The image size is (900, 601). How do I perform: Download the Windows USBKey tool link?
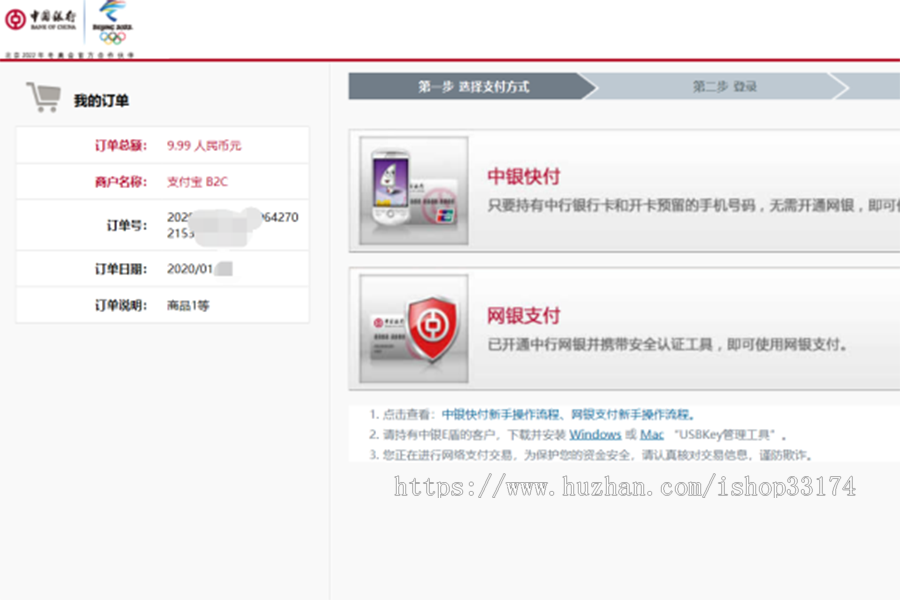pyautogui.click(x=595, y=435)
